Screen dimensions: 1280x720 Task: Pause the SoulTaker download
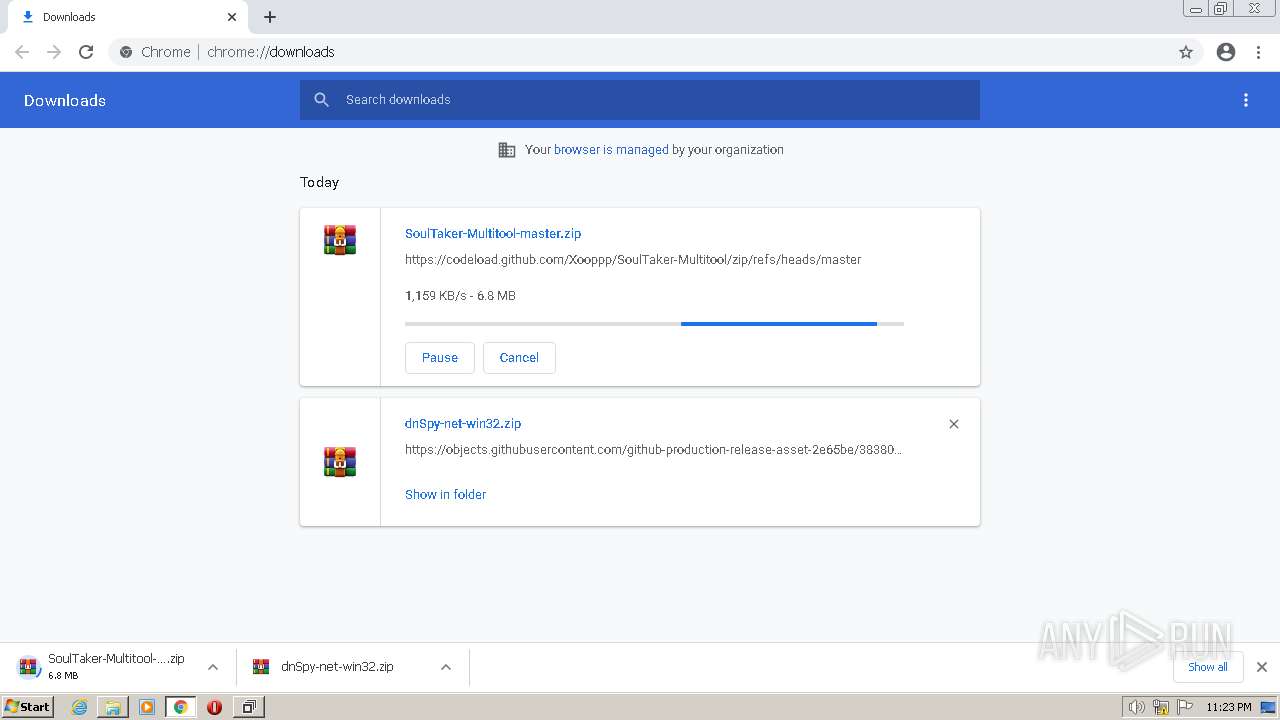pyautogui.click(x=440, y=358)
